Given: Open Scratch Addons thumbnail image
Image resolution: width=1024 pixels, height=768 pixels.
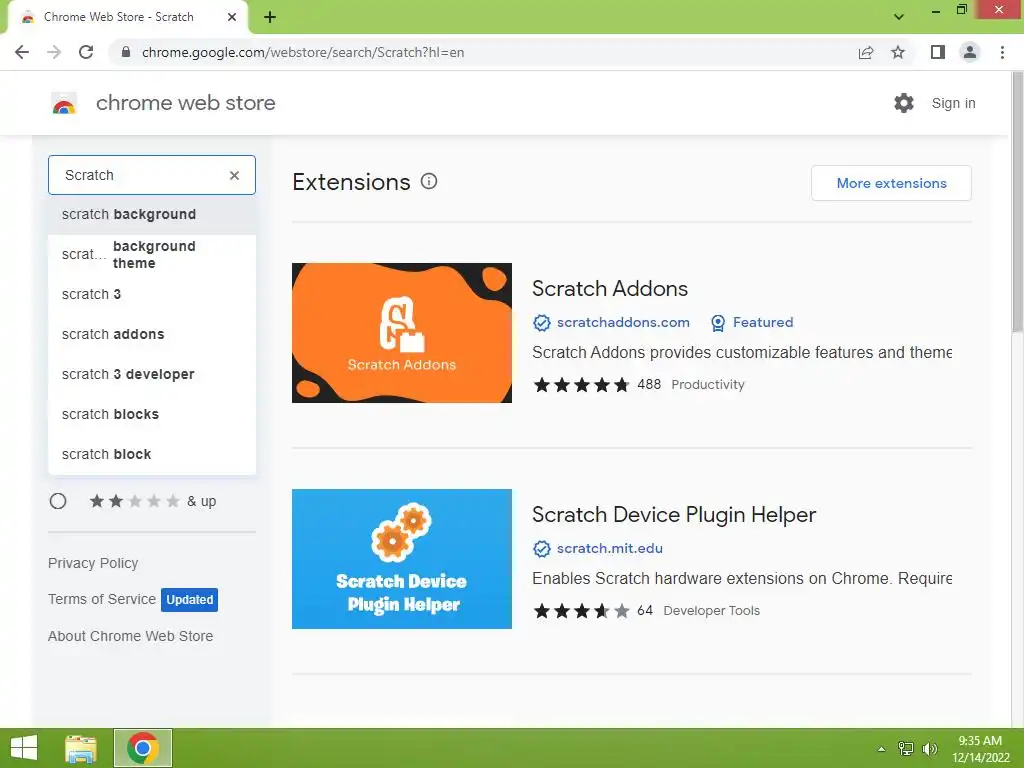Looking at the screenshot, I should pyautogui.click(x=402, y=333).
